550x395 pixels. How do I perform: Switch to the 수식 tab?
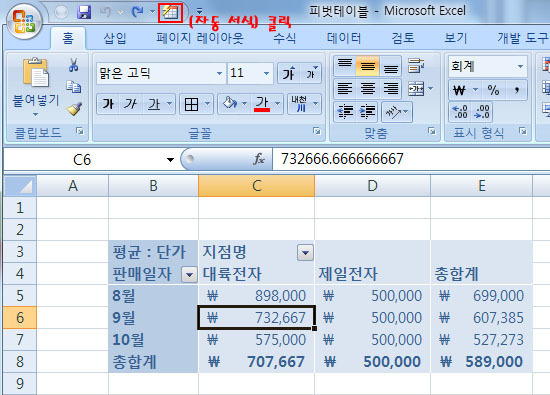pyautogui.click(x=284, y=38)
